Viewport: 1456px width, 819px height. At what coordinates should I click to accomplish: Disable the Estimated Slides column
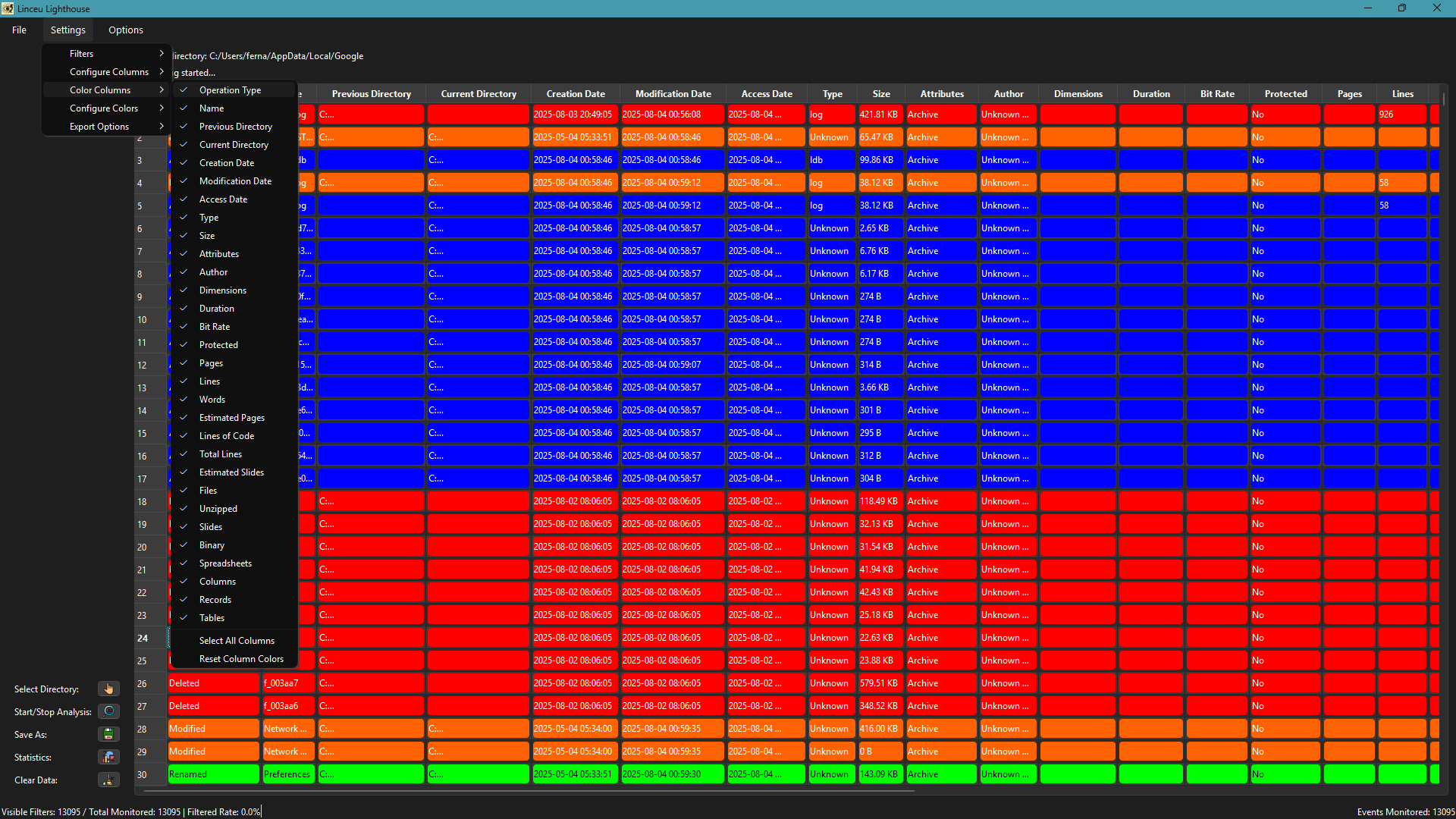tap(231, 472)
